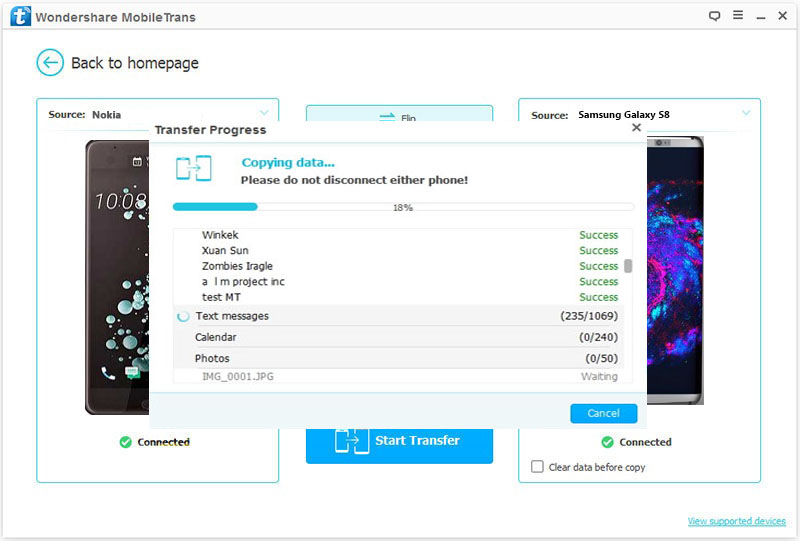800x541 pixels.
Task: Click the Text messages loading spinner icon
Action: click(x=183, y=316)
